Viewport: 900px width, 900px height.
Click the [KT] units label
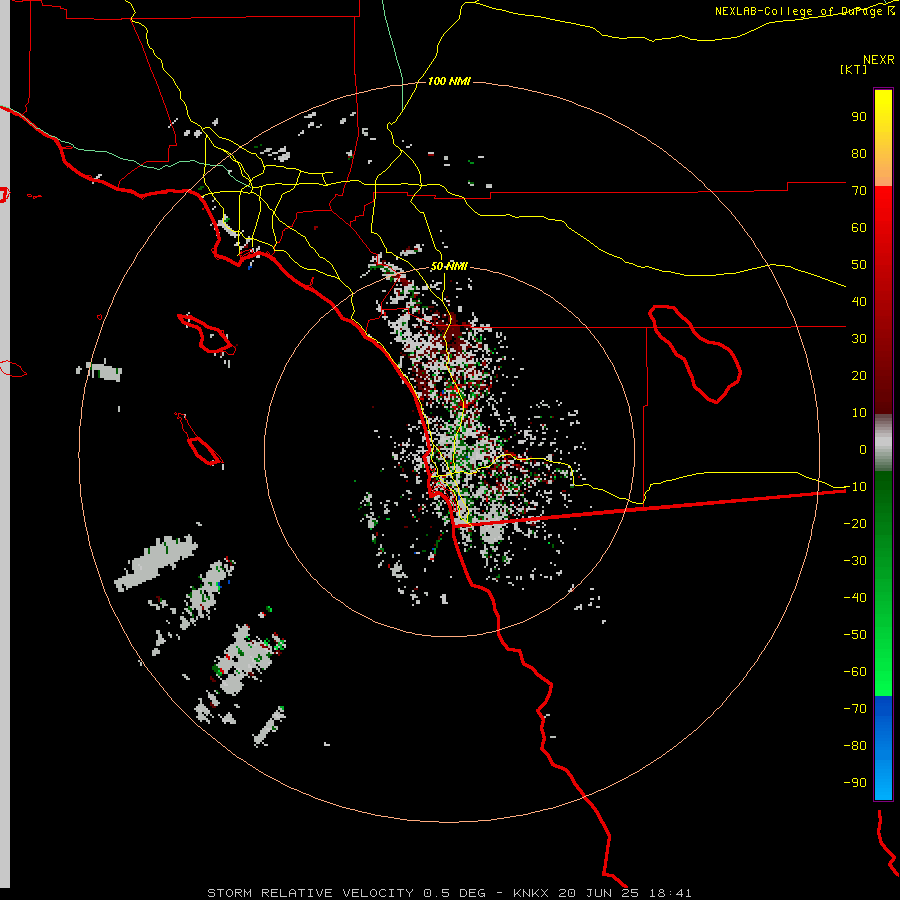[x=853, y=69]
